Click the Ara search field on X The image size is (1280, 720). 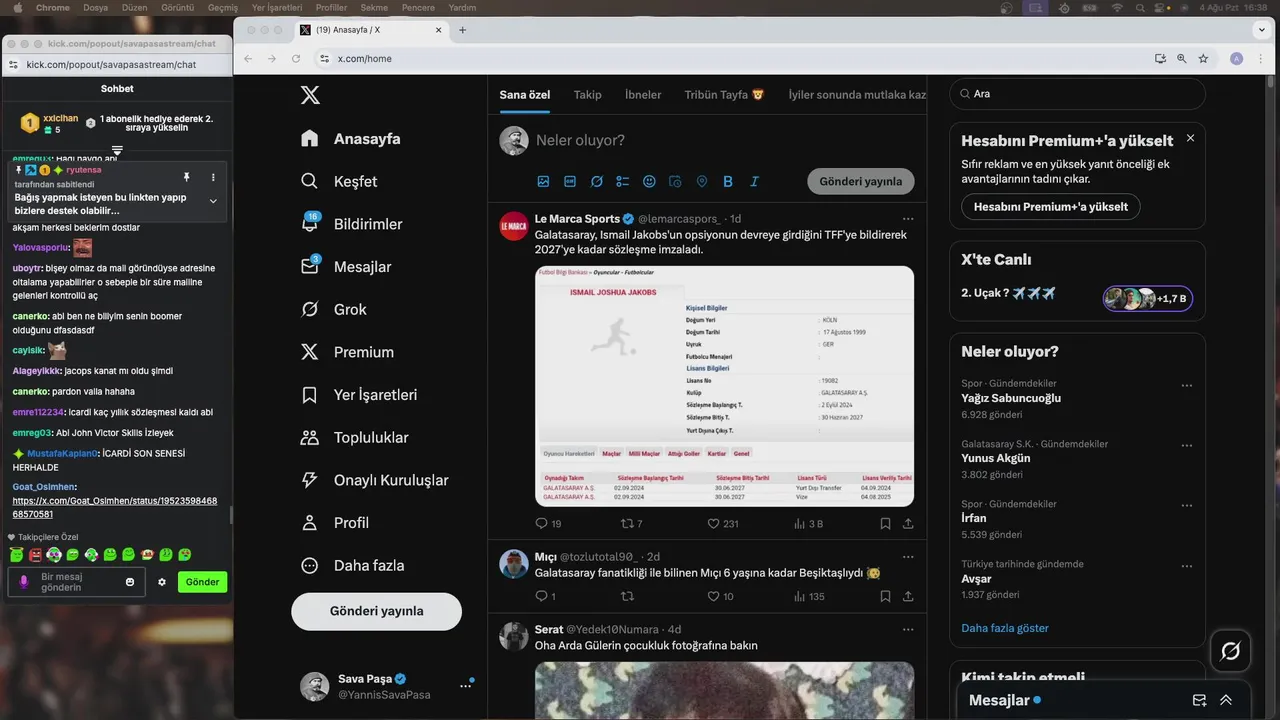pos(1077,94)
